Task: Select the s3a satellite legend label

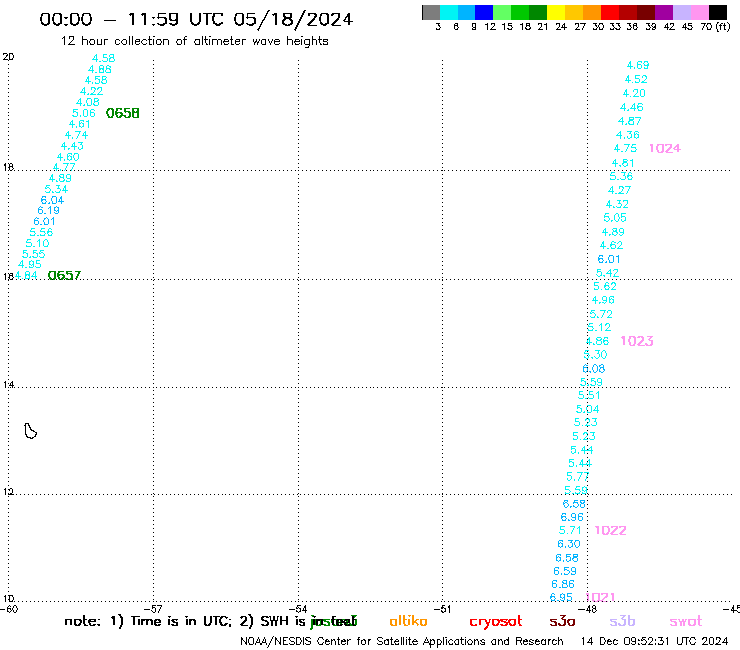Action: (563, 622)
